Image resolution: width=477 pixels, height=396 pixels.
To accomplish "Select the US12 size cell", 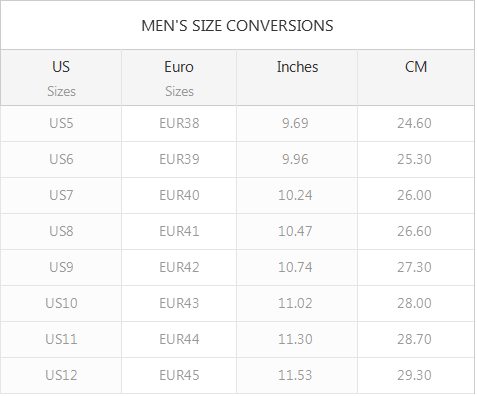I will click(x=61, y=375).
